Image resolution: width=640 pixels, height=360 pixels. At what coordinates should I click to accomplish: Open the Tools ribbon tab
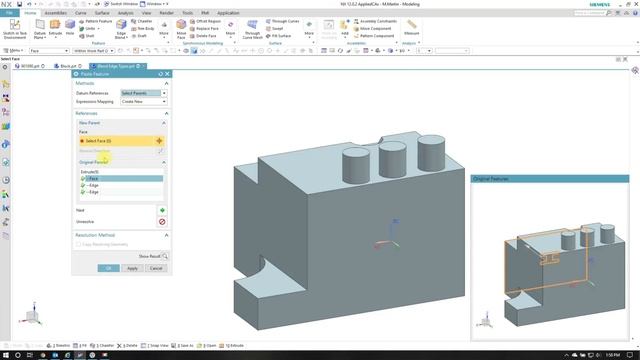(x=187, y=13)
